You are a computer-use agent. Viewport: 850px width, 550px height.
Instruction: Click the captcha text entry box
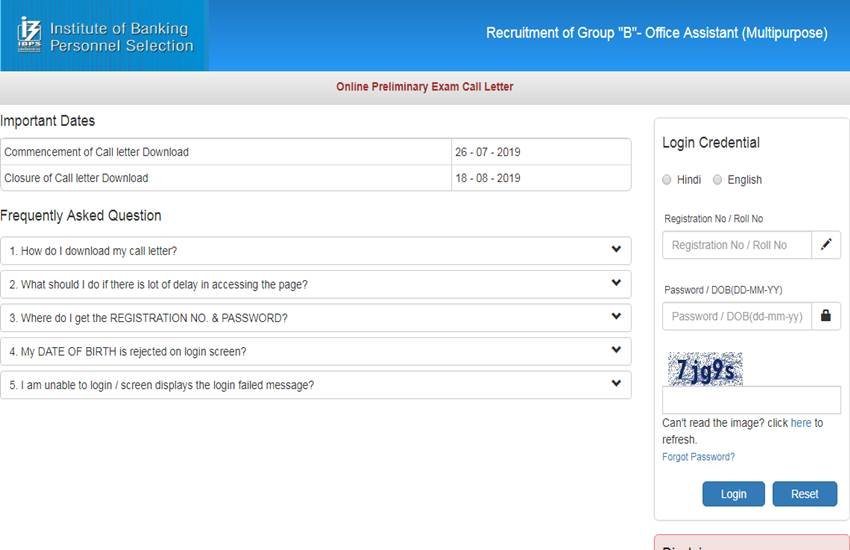pos(751,400)
